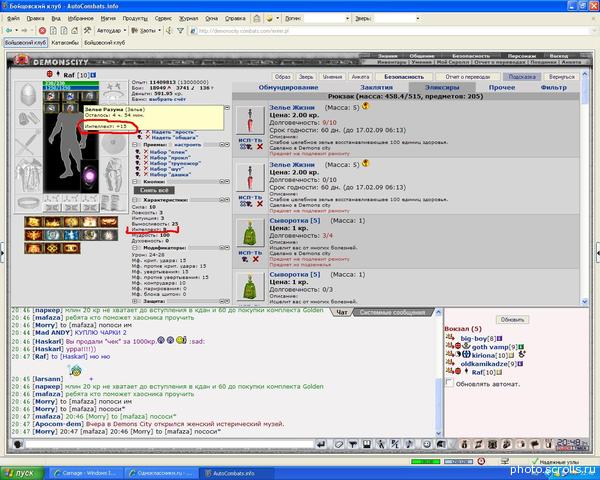Image resolution: width=600 pixels, height=480 pixels.
Task: Click the empty shield equipment slot
Action: (114, 143)
